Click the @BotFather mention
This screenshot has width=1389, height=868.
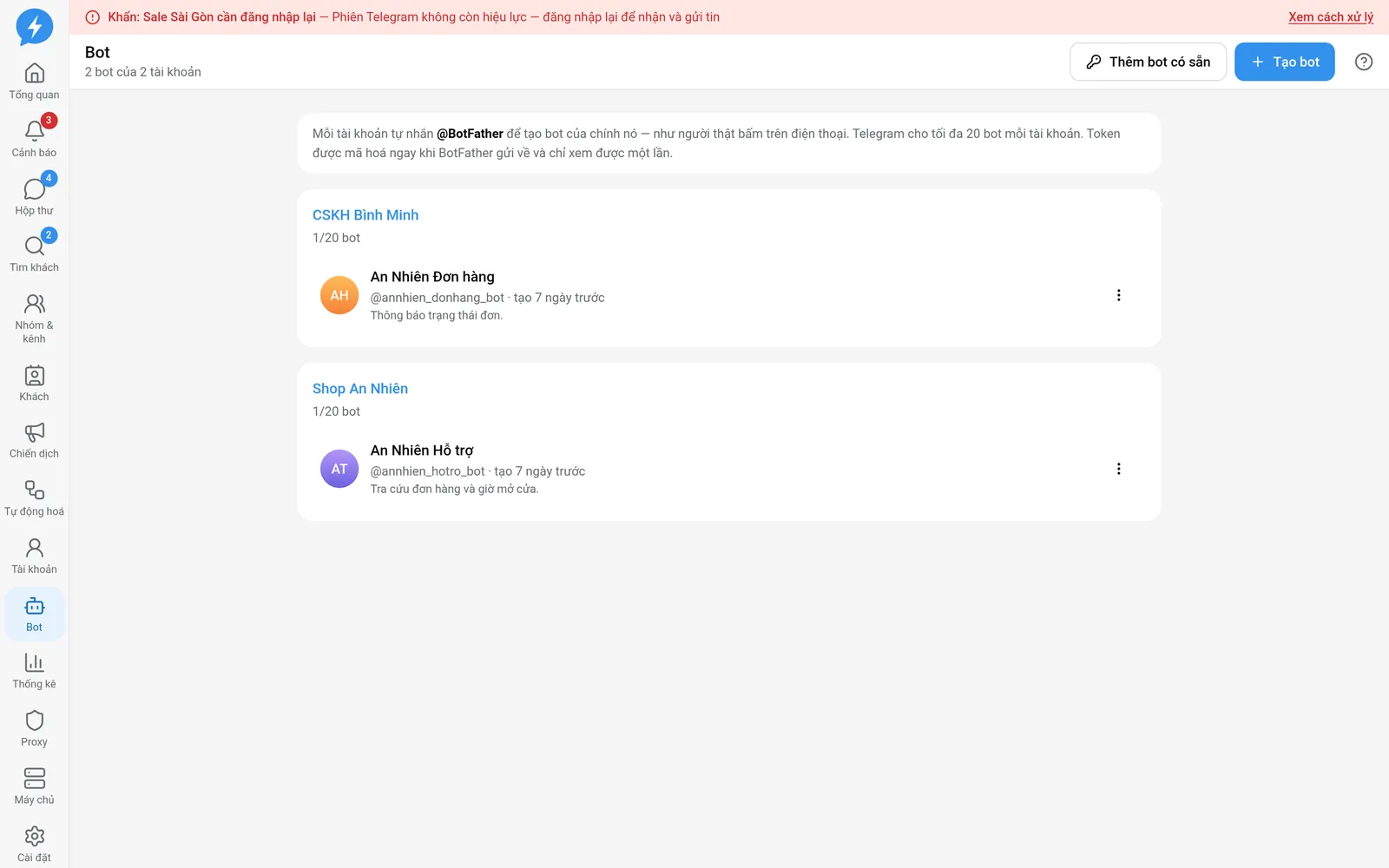tap(470, 134)
